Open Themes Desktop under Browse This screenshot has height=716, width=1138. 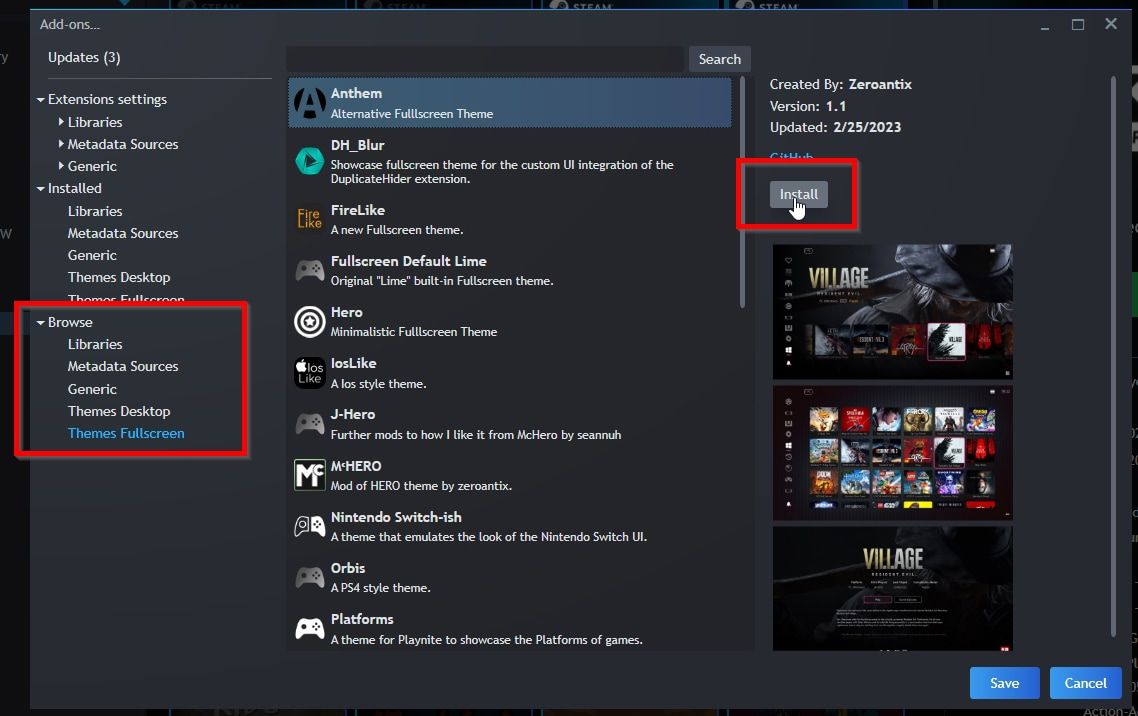pos(119,411)
